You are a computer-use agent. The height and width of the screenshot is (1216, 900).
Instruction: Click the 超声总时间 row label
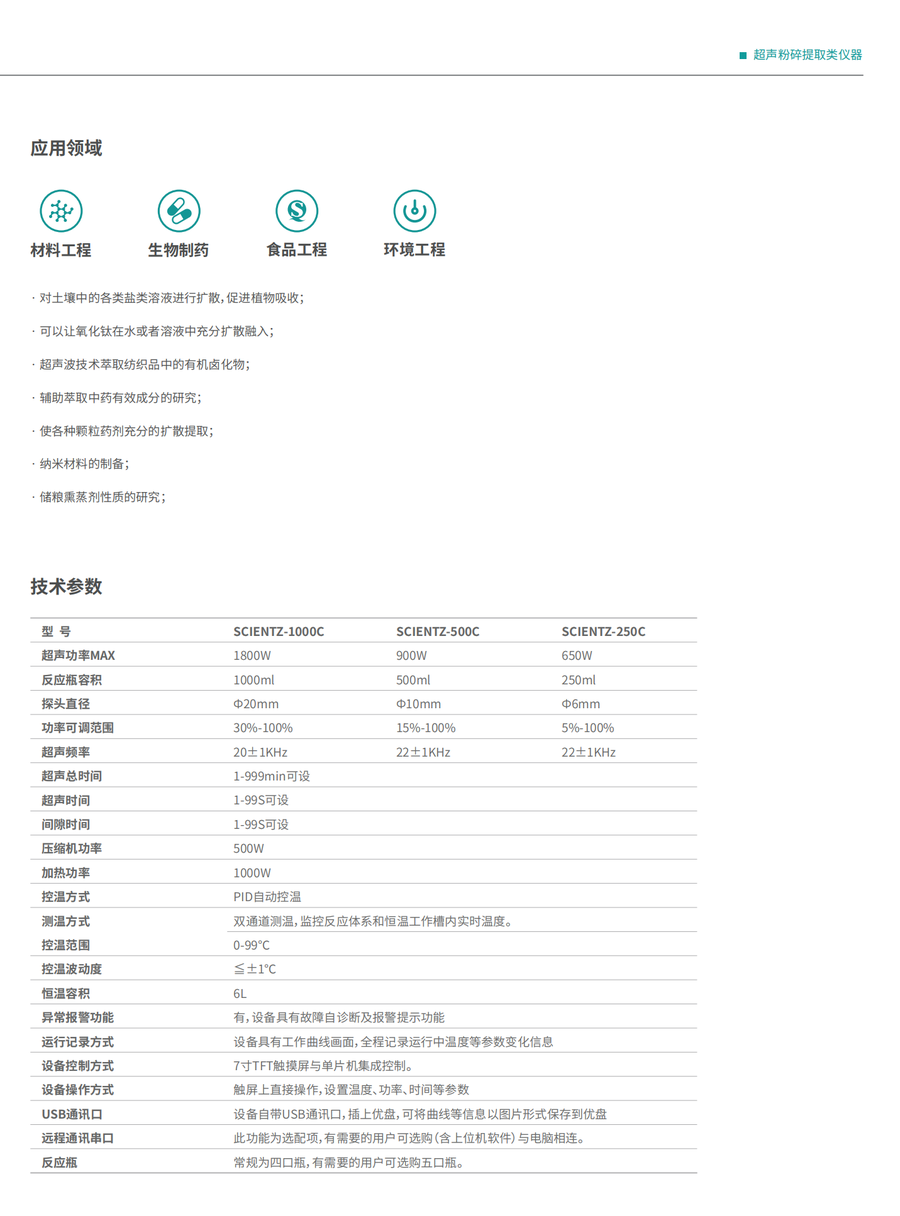[x=71, y=776]
